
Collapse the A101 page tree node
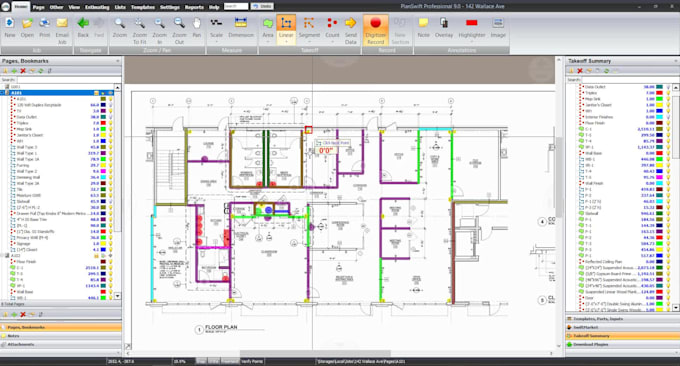2,93
